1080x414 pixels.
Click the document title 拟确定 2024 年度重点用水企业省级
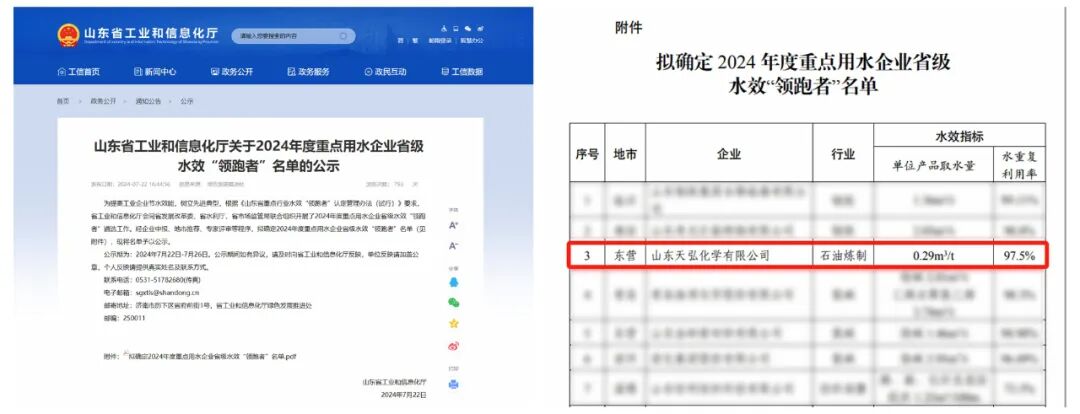[x=803, y=63]
